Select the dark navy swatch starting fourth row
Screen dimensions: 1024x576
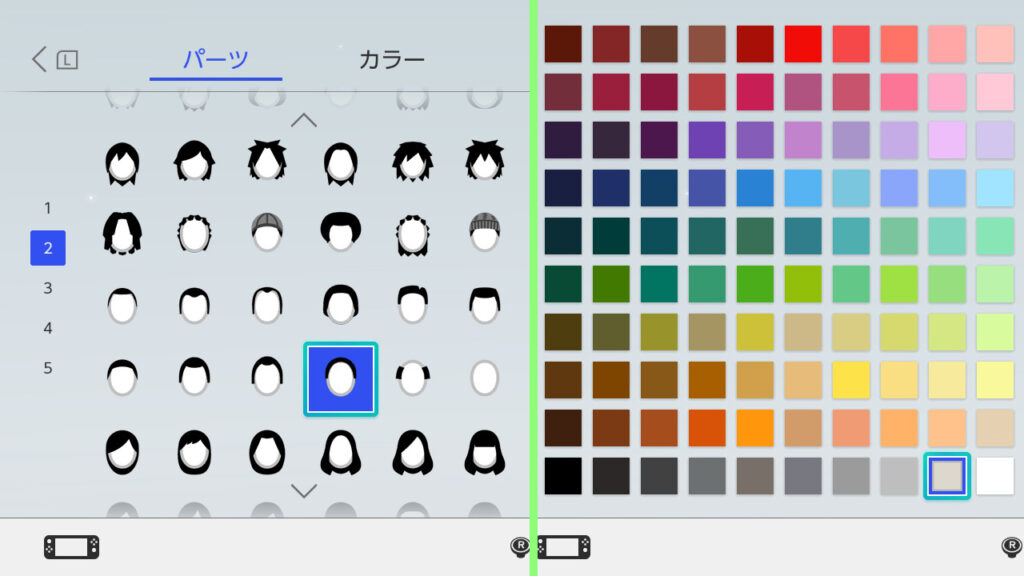(x=563, y=188)
